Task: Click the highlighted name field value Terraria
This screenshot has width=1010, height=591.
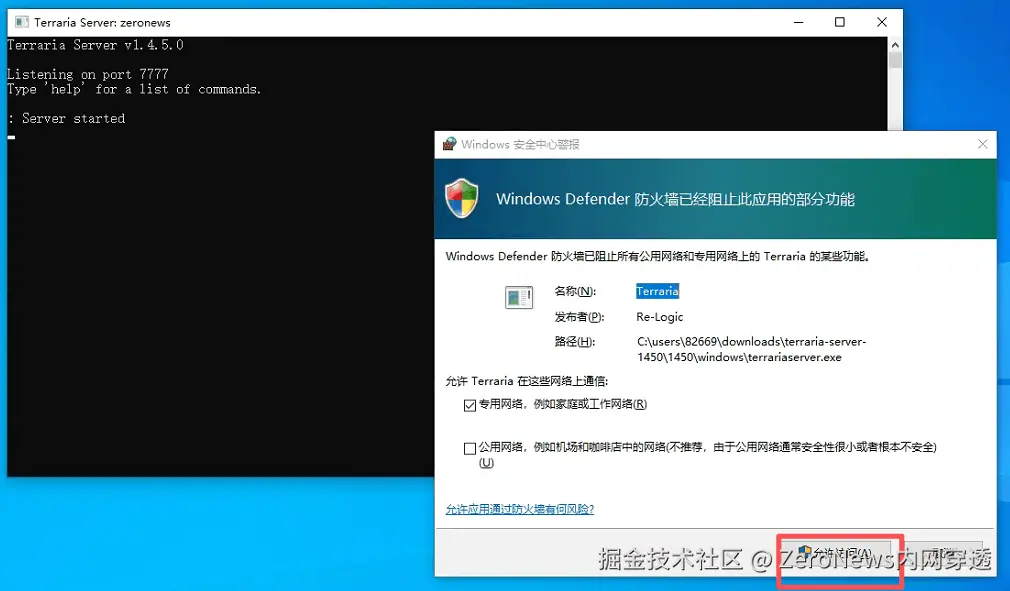Action: pos(657,291)
